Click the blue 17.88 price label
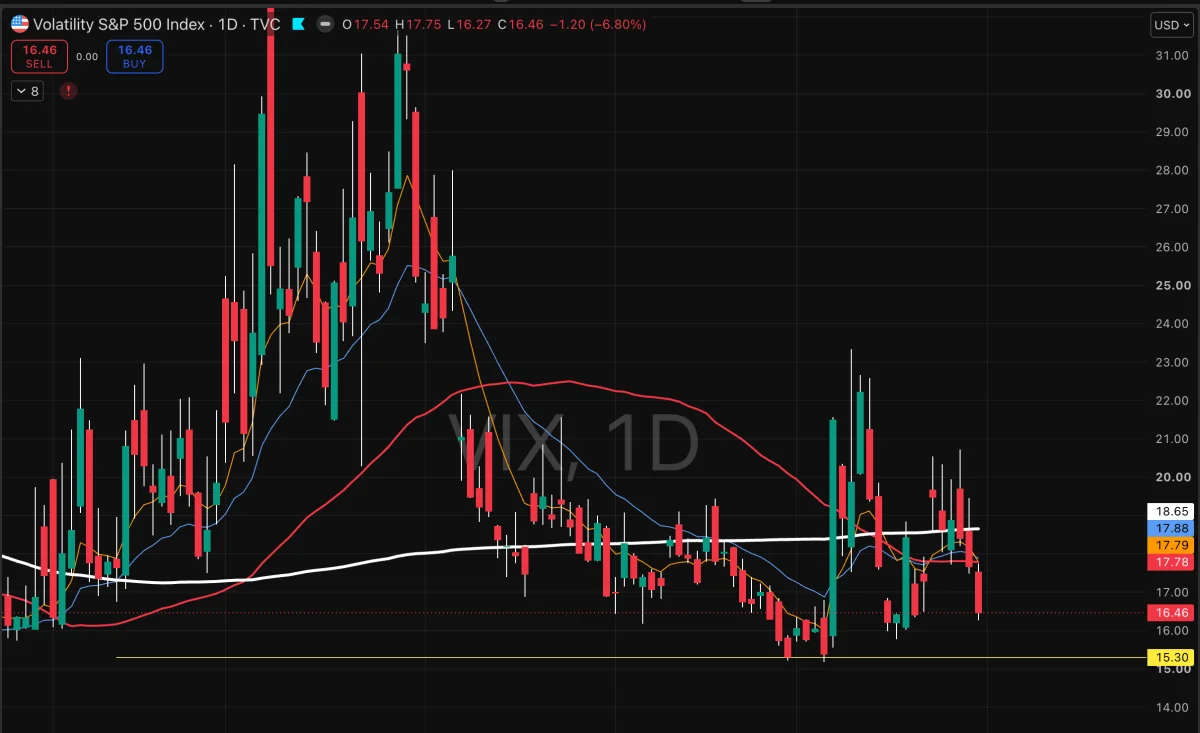Viewport: 1200px width, 733px height. click(x=1172, y=528)
